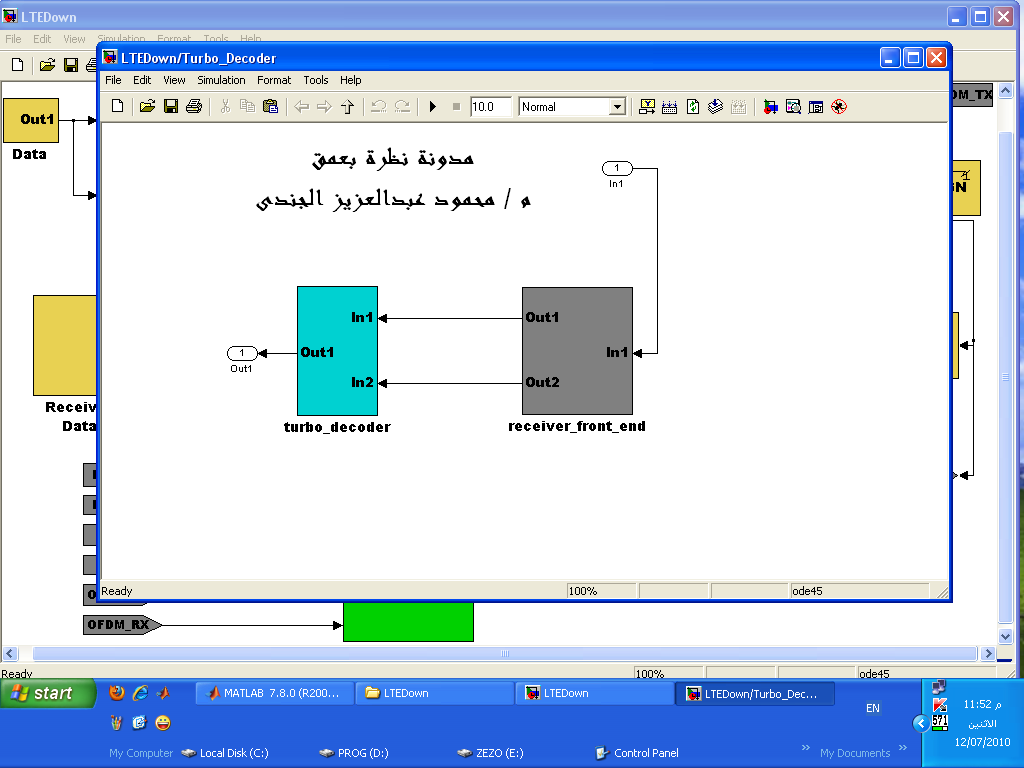Switch to MATLAB 7.8.0 taskbar button
This screenshot has width=1024, height=768.
(x=275, y=693)
